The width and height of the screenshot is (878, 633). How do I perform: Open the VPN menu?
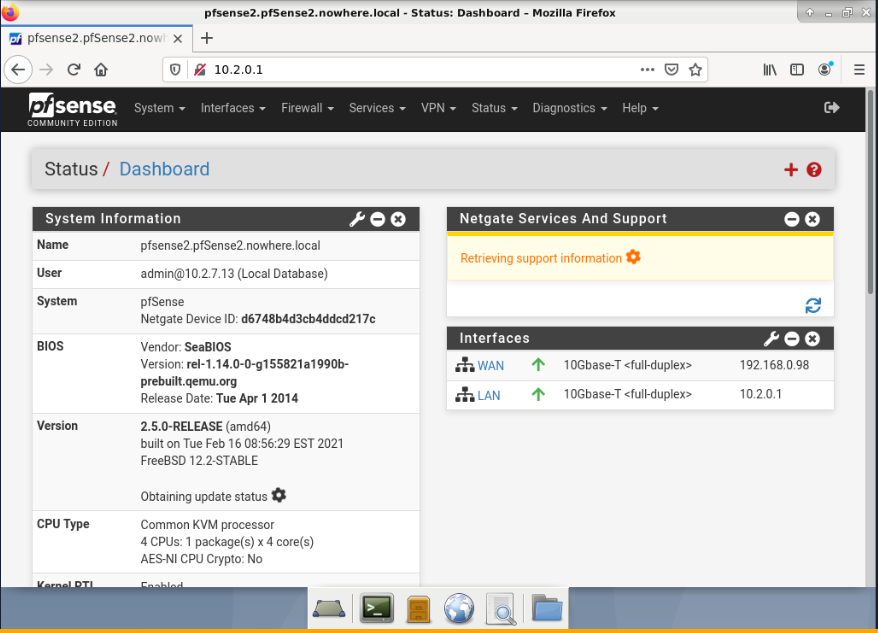click(438, 108)
